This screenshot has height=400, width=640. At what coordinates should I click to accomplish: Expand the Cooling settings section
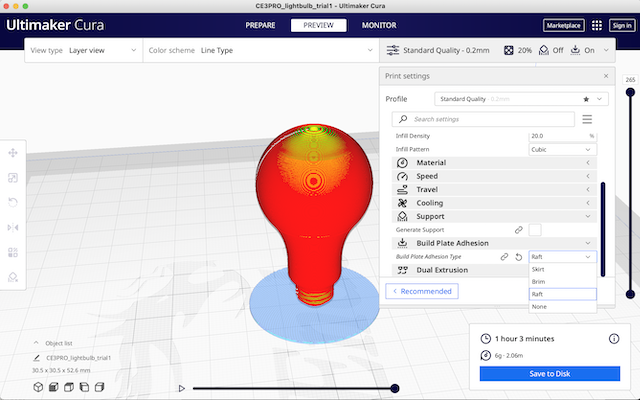(x=494, y=203)
